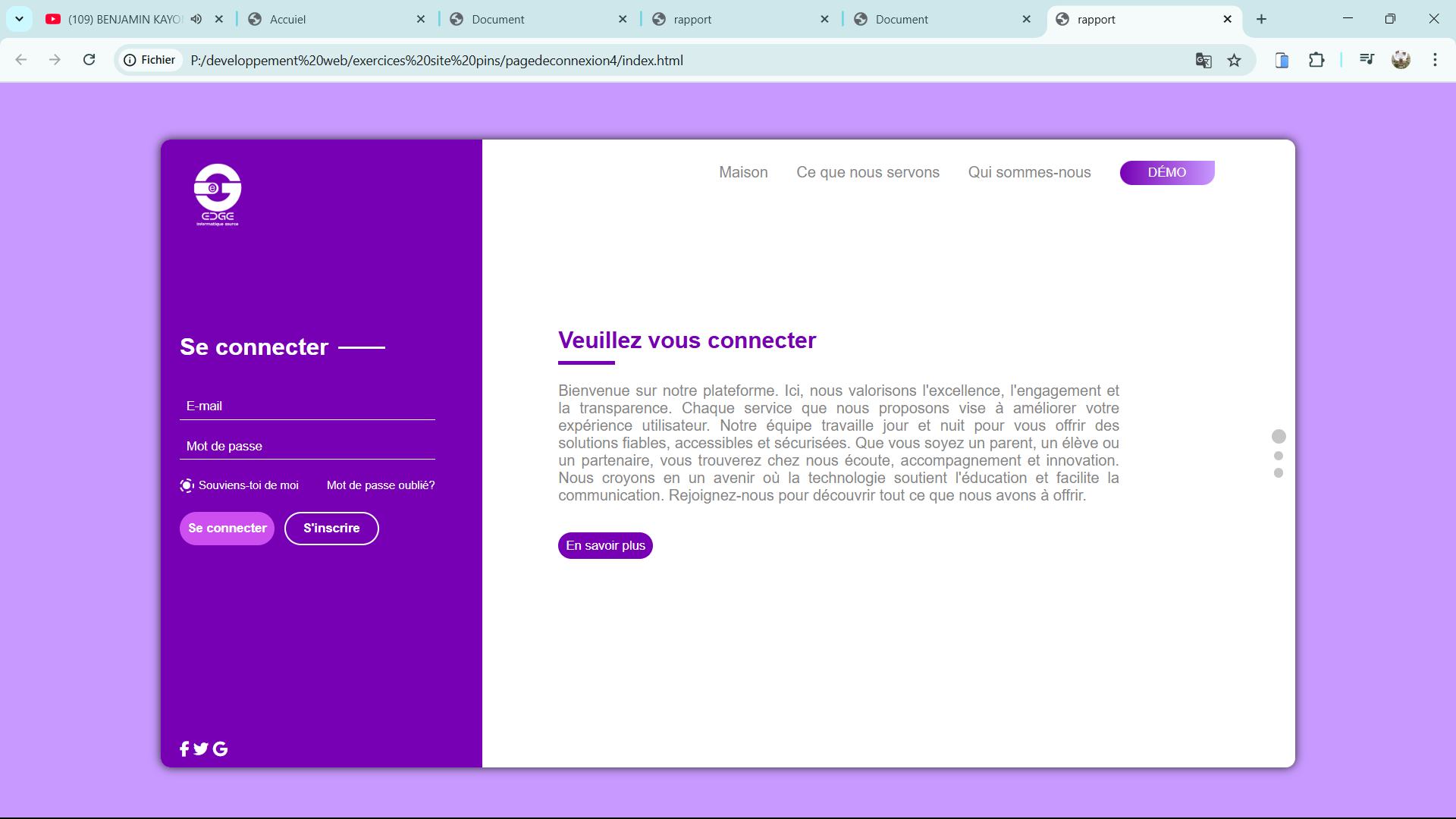The image size is (1456, 819).
Task: Click the Se connecter panel heading
Action: (254, 347)
